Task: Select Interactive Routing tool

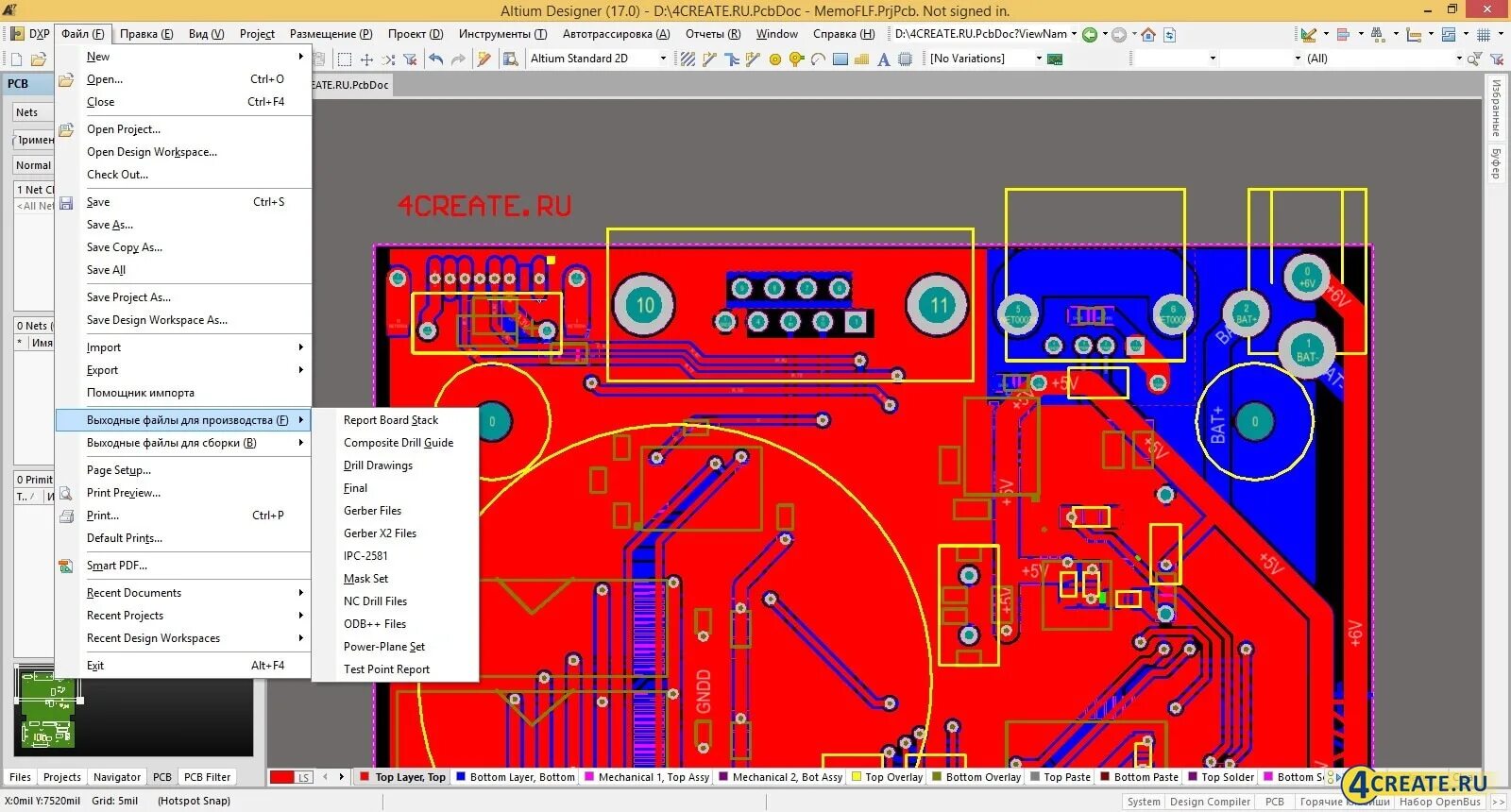Action: coord(709,59)
